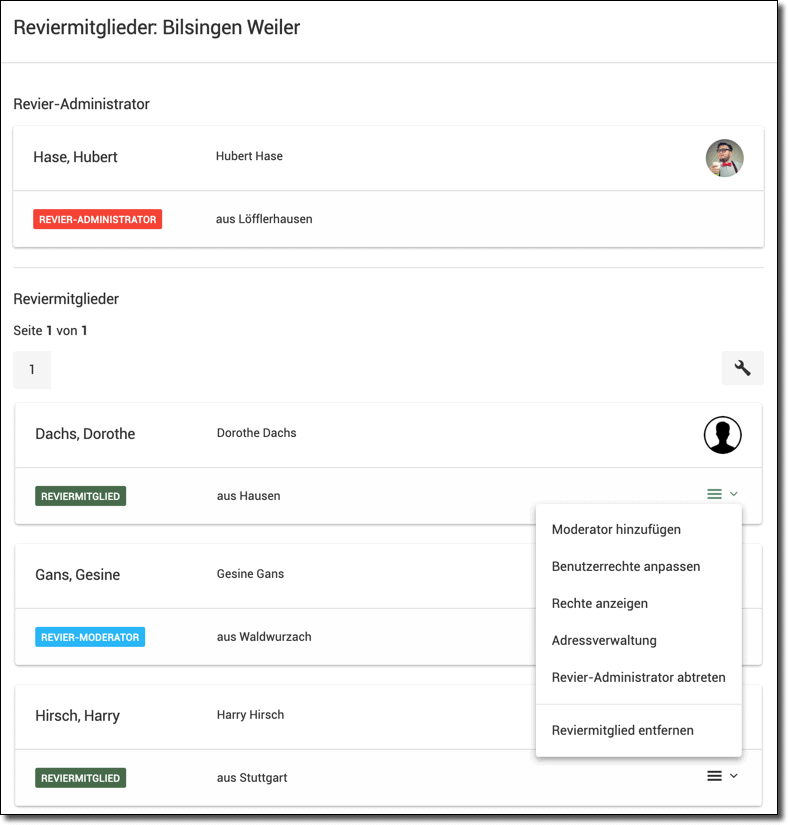The image size is (788, 825).
Task: Expand the chevron in Harry Hirsch's row
Action: [734, 776]
